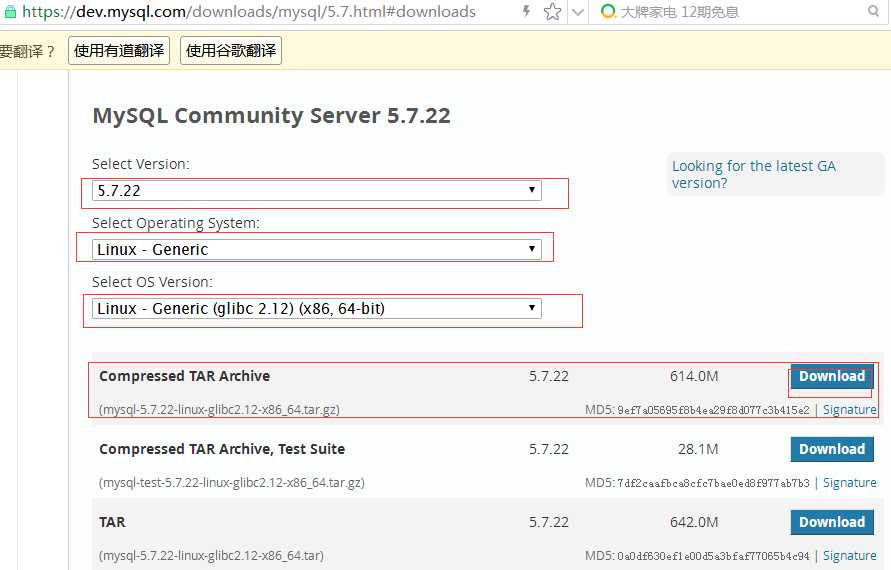Open the Select OS Version dropdown
Image resolution: width=891 pixels, height=570 pixels.
(x=317, y=309)
